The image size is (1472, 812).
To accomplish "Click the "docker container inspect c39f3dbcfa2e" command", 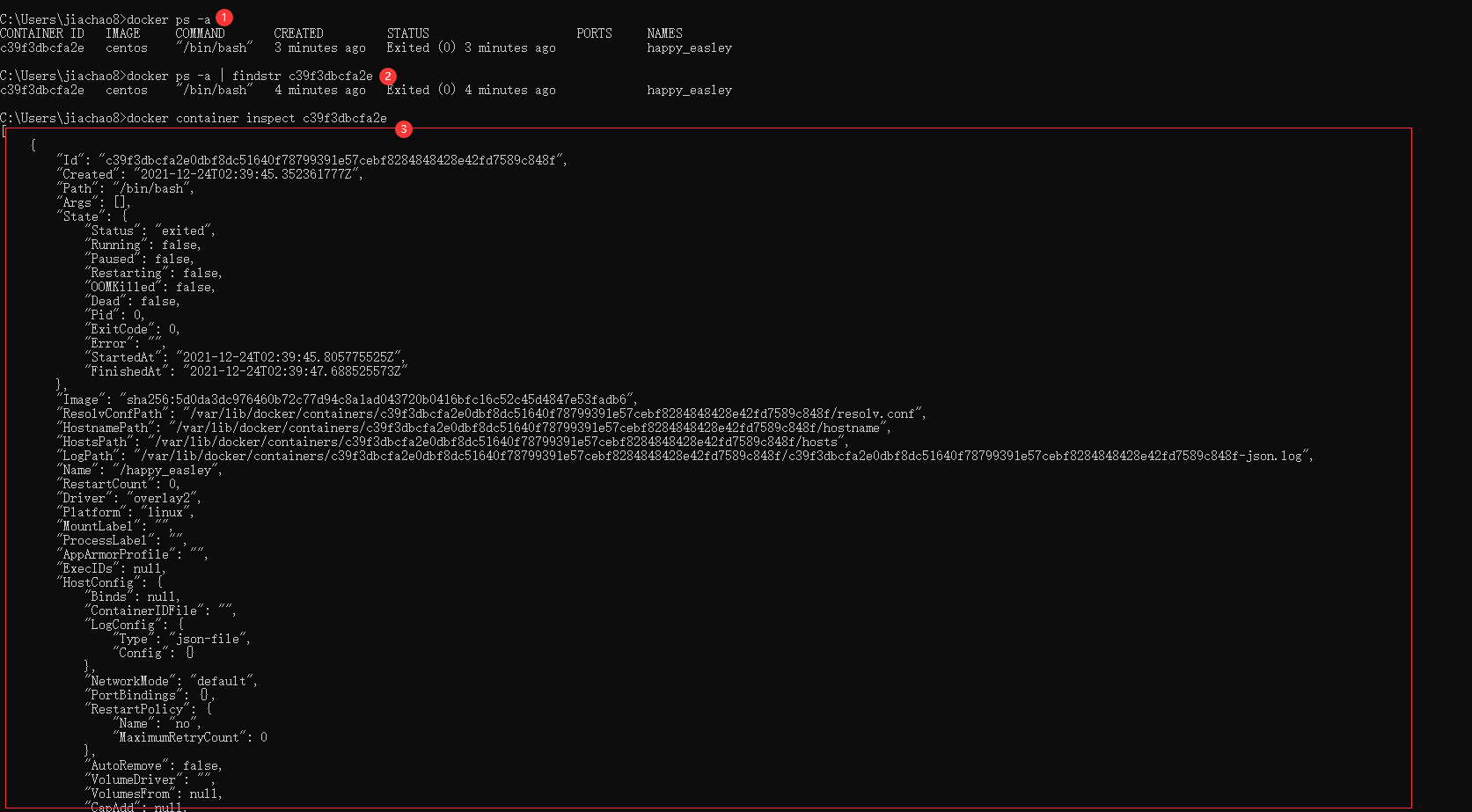I will click(257, 118).
